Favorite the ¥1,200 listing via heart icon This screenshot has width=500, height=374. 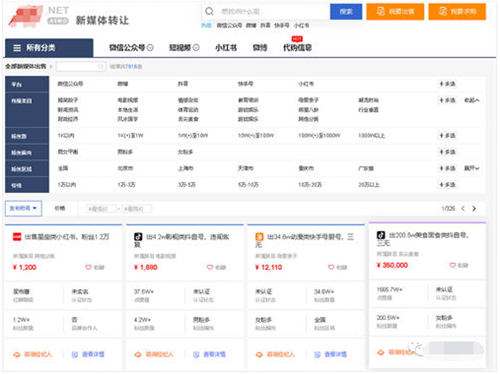[88, 267]
